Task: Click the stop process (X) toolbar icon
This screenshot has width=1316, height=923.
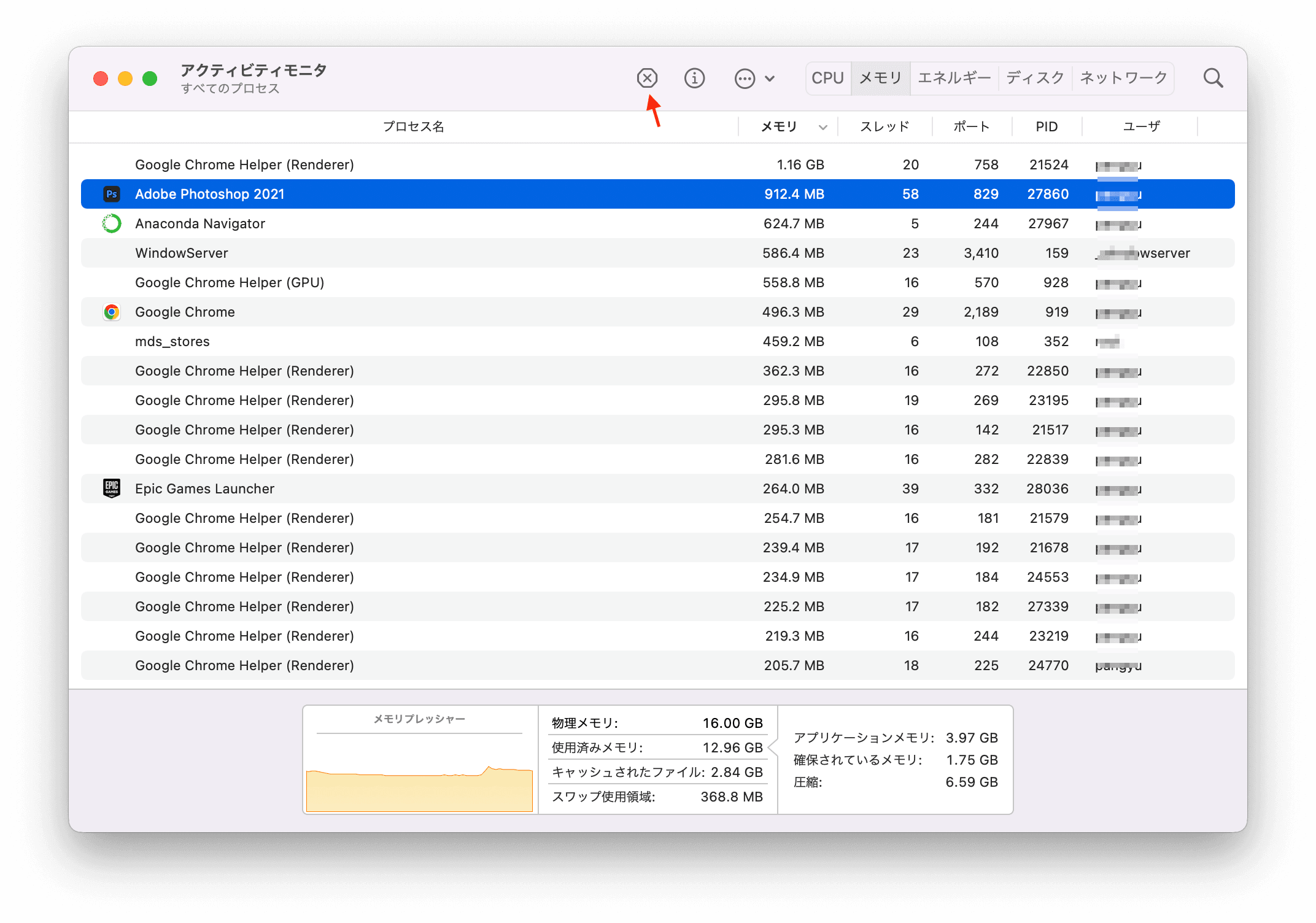Action: (x=647, y=78)
